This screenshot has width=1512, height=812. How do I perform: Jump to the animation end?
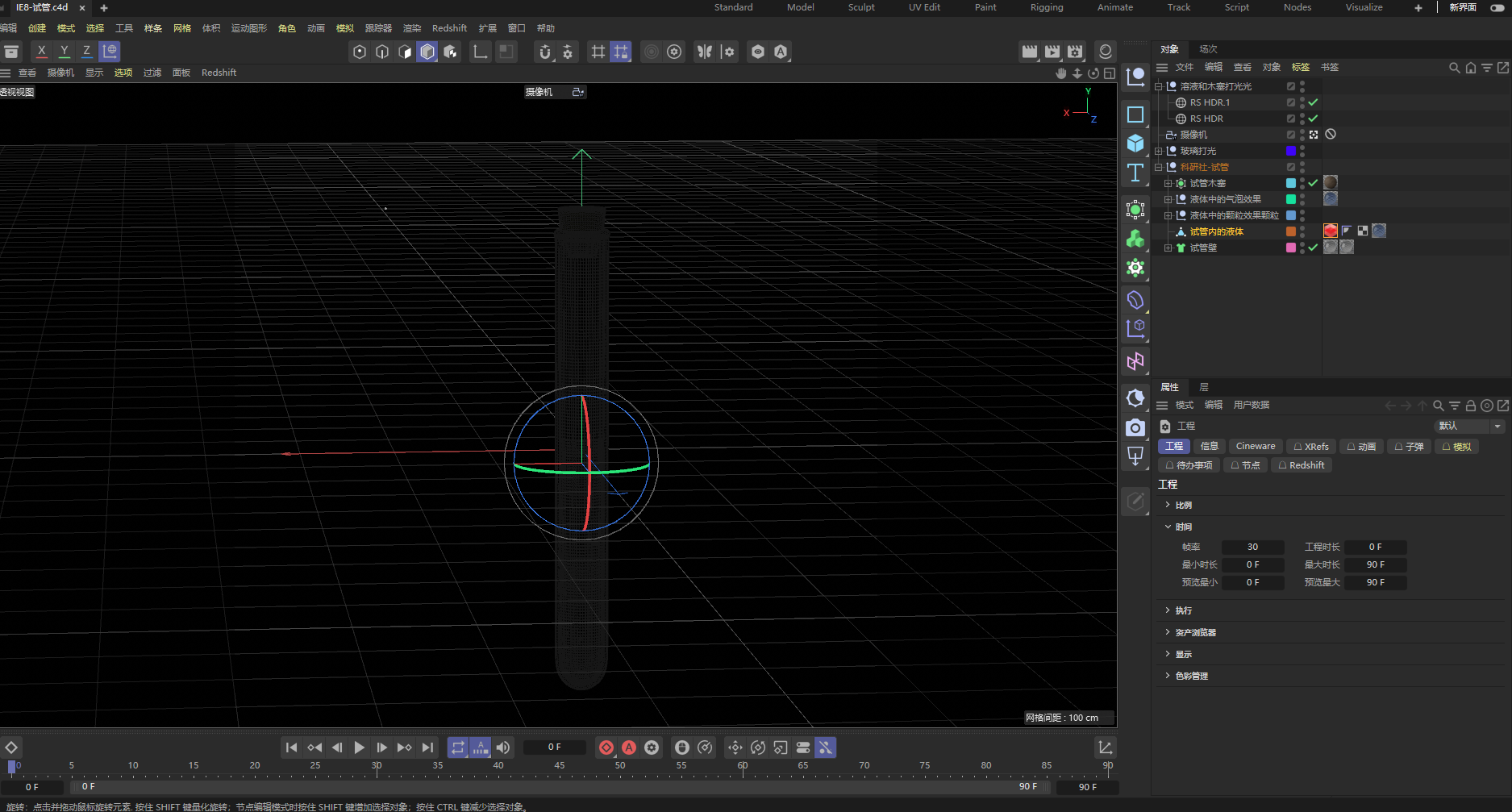[x=427, y=747]
